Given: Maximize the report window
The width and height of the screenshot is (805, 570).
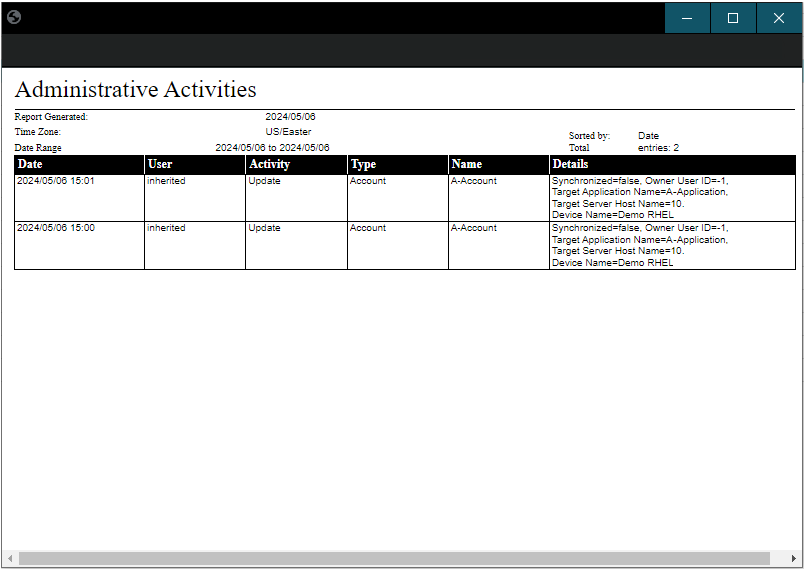Looking at the screenshot, I should coord(733,18).
